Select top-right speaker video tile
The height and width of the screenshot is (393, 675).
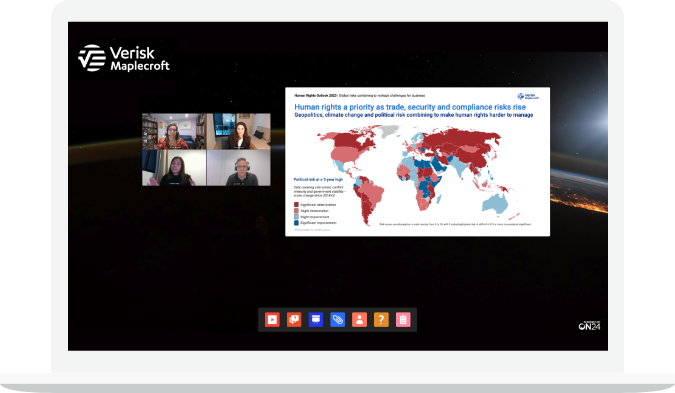point(238,131)
